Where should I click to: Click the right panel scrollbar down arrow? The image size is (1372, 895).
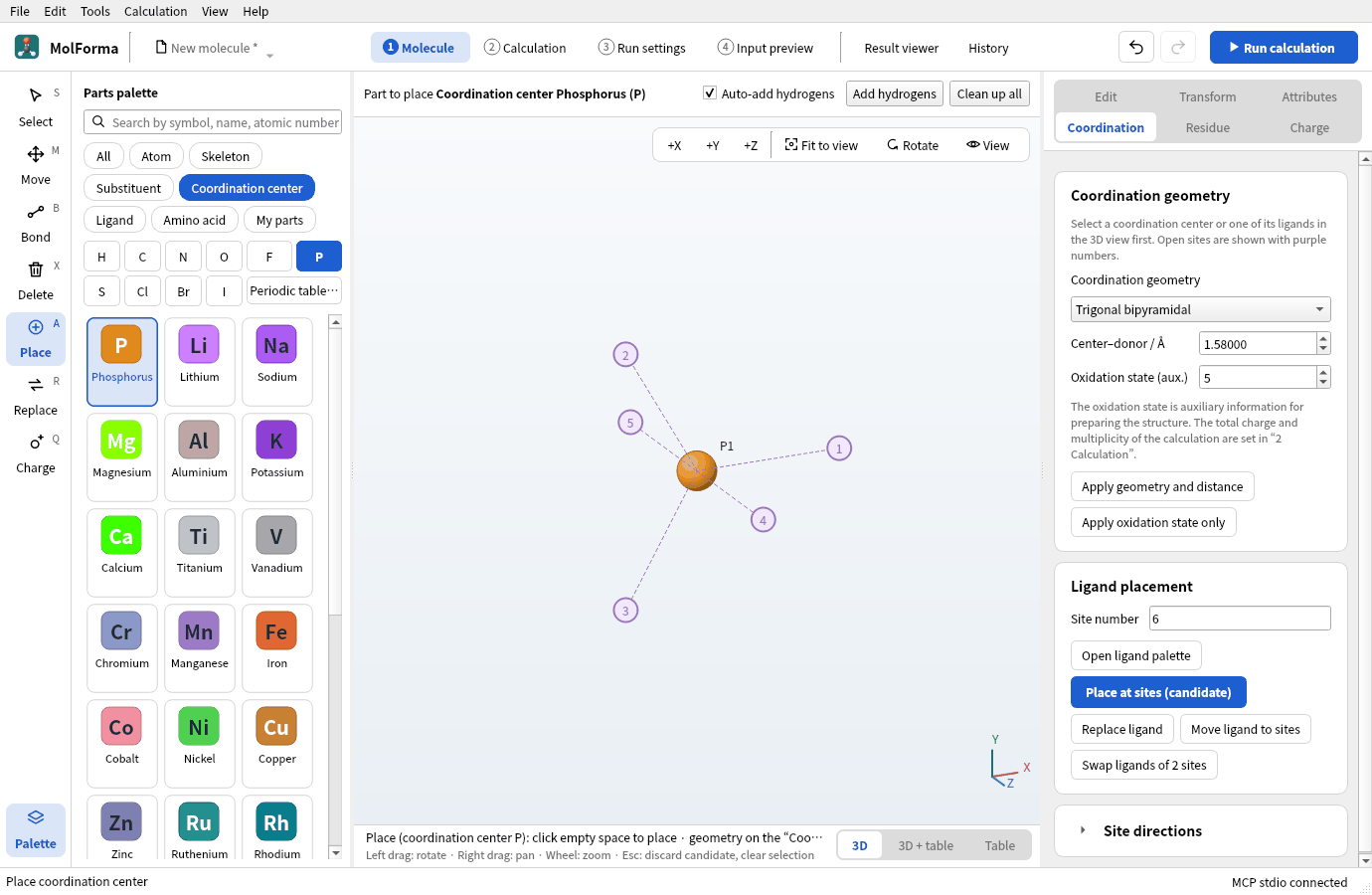(x=1365, y=860)
